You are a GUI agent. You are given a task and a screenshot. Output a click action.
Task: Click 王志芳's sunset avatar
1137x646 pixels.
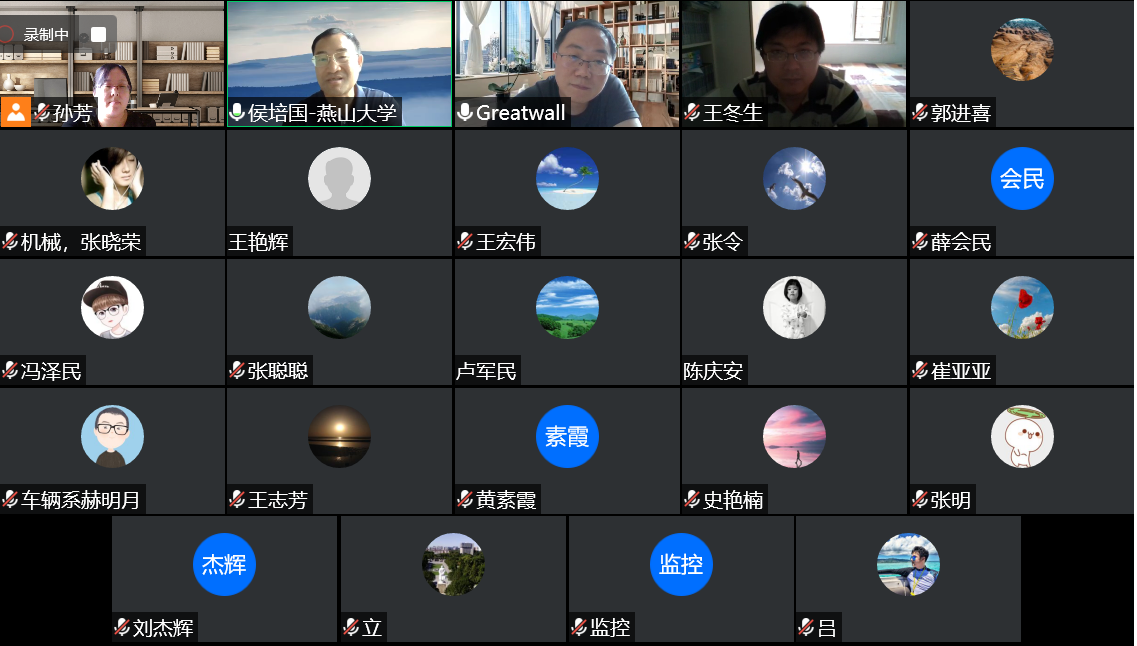[339, 436]
